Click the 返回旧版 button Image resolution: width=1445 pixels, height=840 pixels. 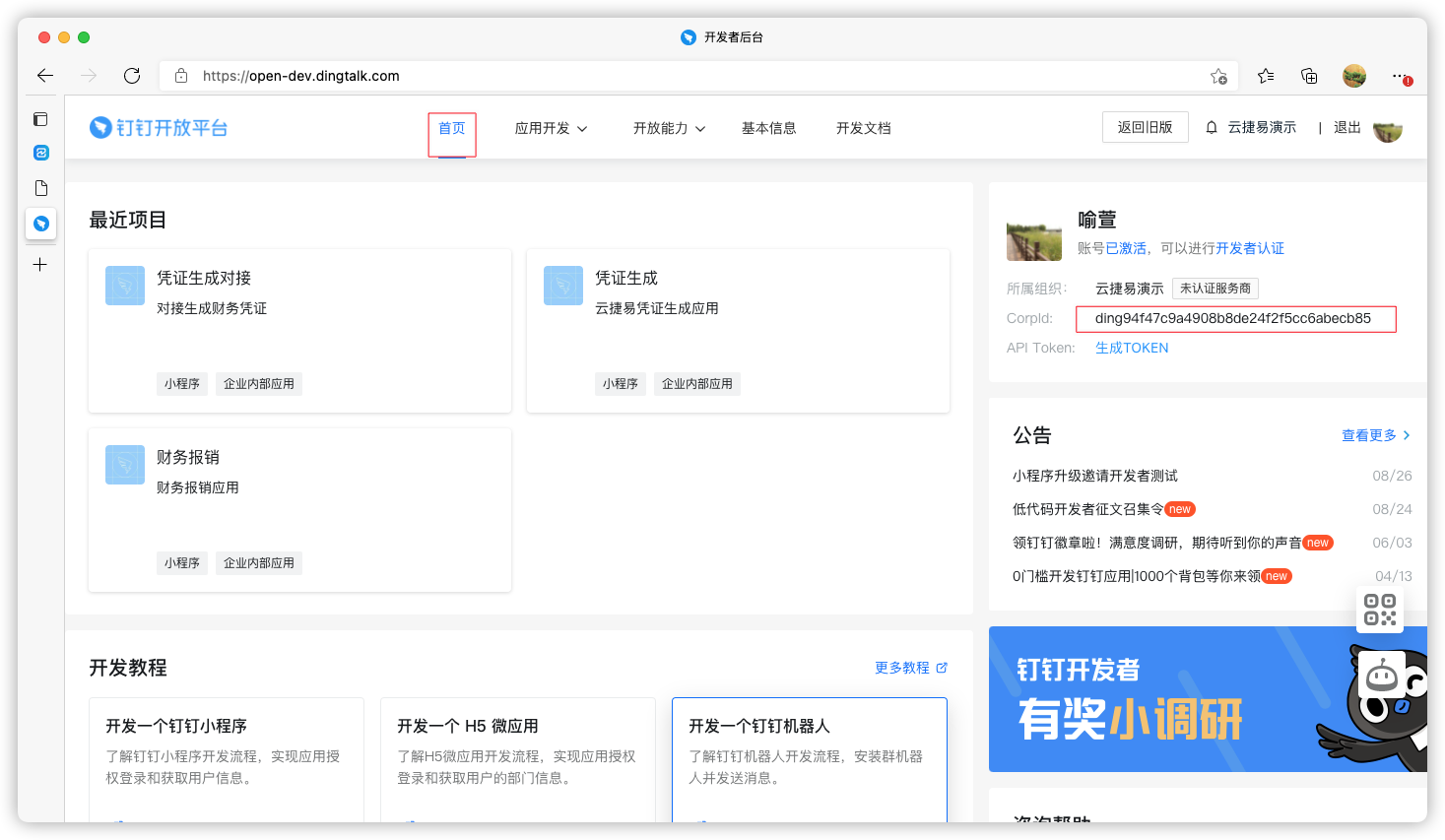(1146, 127)
